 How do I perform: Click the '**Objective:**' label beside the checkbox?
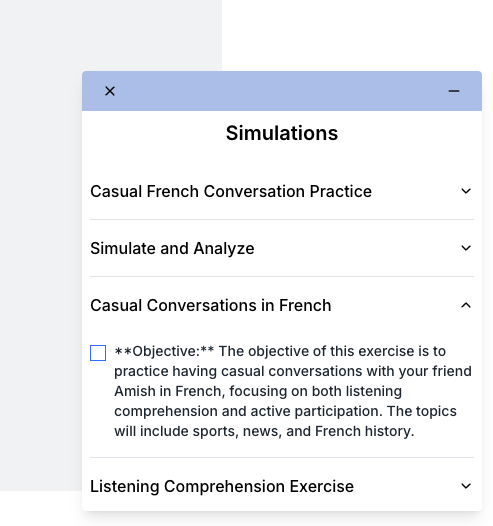pyautogui.click(x=164, y=351)
